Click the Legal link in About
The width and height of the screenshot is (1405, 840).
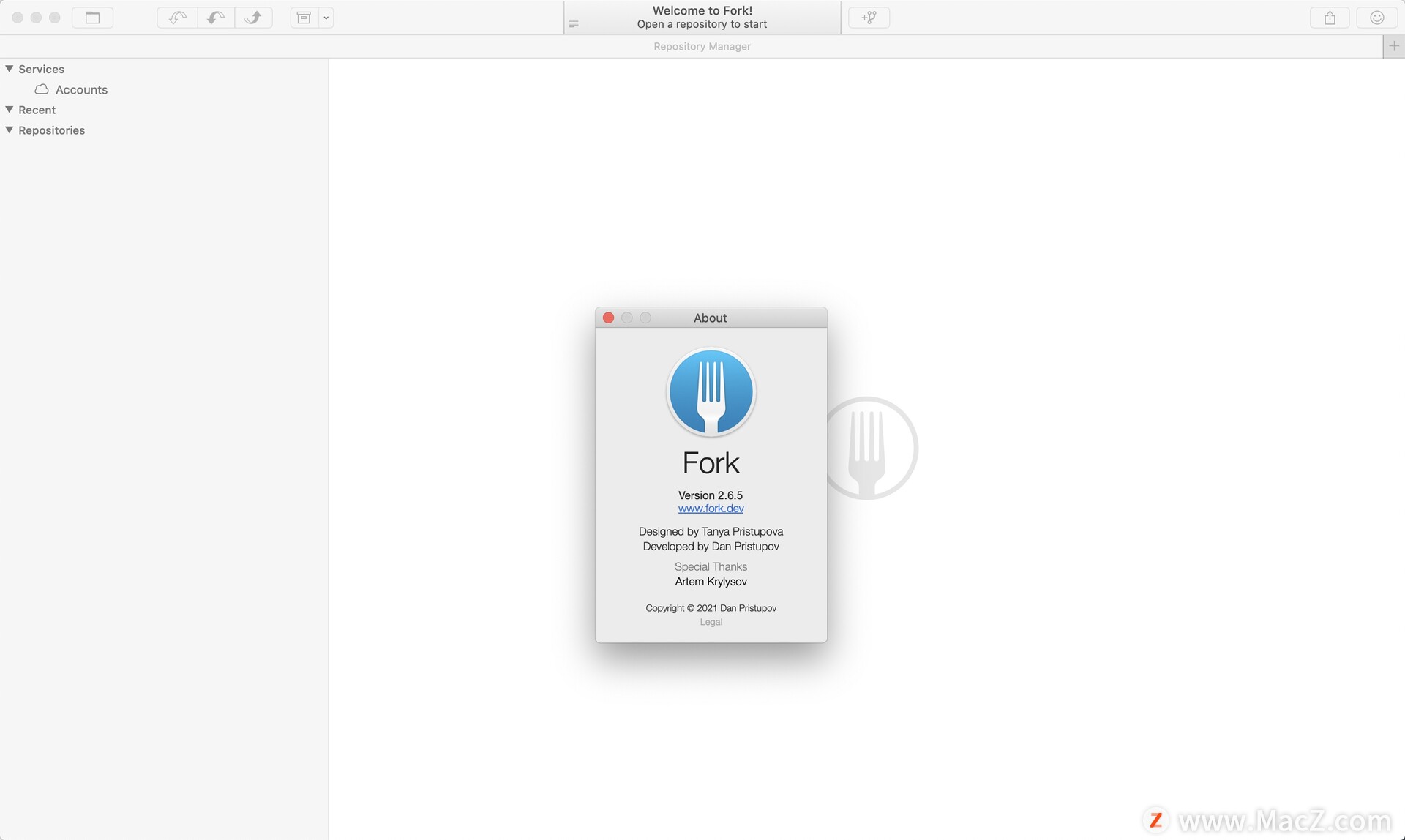pos(711,622)
